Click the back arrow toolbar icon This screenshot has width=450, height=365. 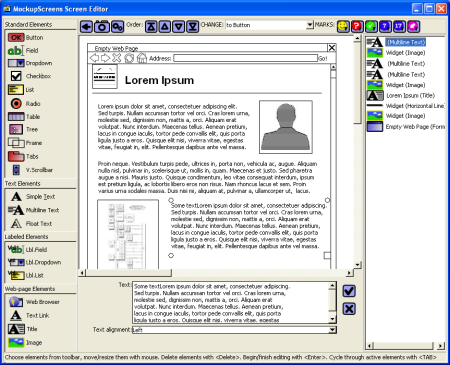coord(86,26)
